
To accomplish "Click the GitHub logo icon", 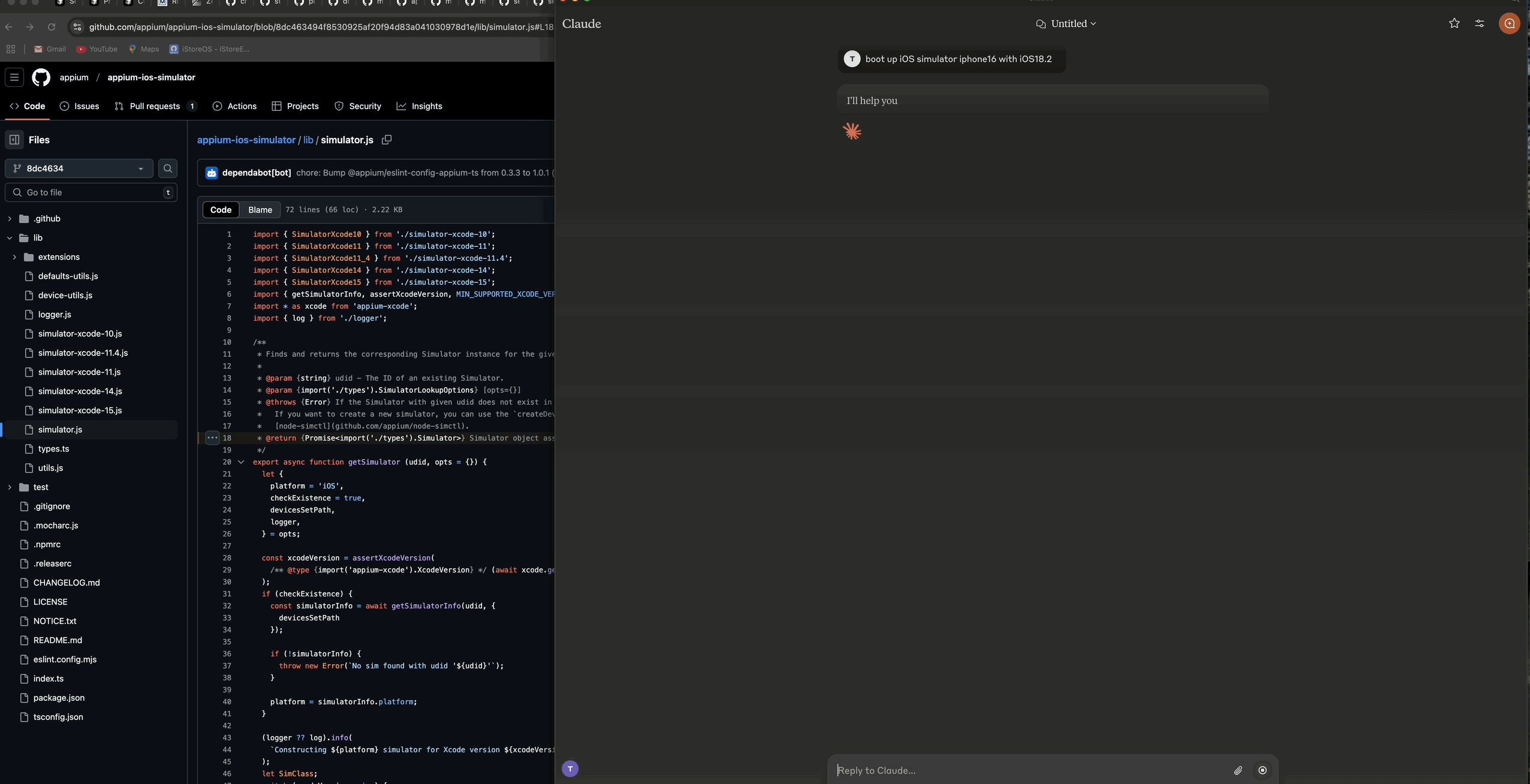I will (41, 77).
